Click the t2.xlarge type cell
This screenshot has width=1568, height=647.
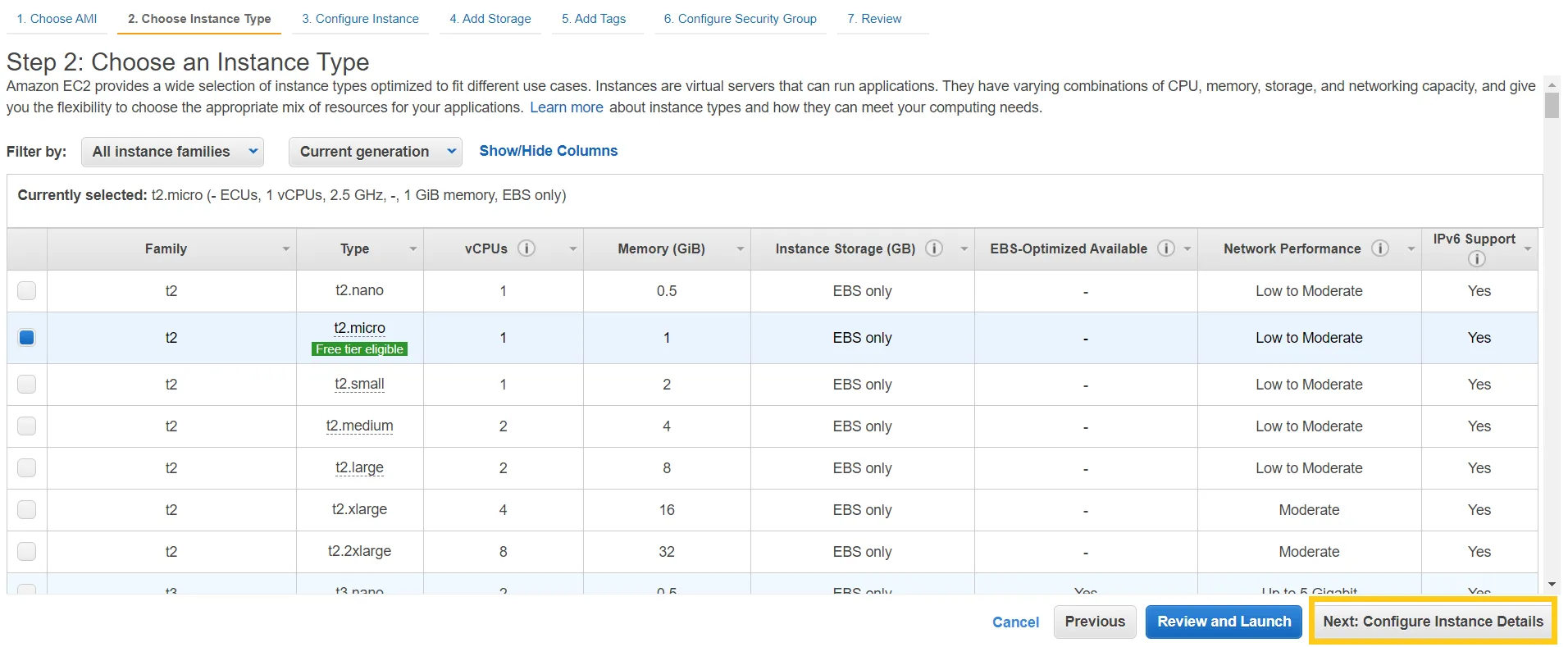(359, 509)
